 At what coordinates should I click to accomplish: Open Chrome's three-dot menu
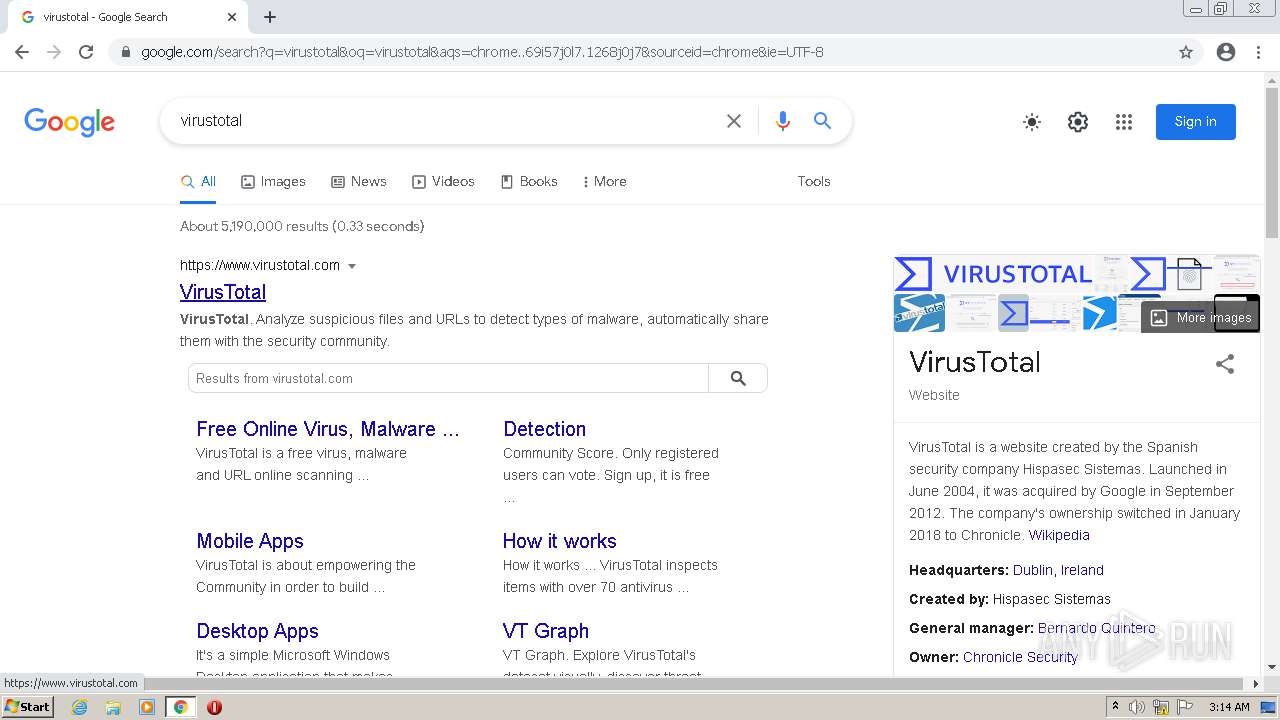(x=1258, y=52)
